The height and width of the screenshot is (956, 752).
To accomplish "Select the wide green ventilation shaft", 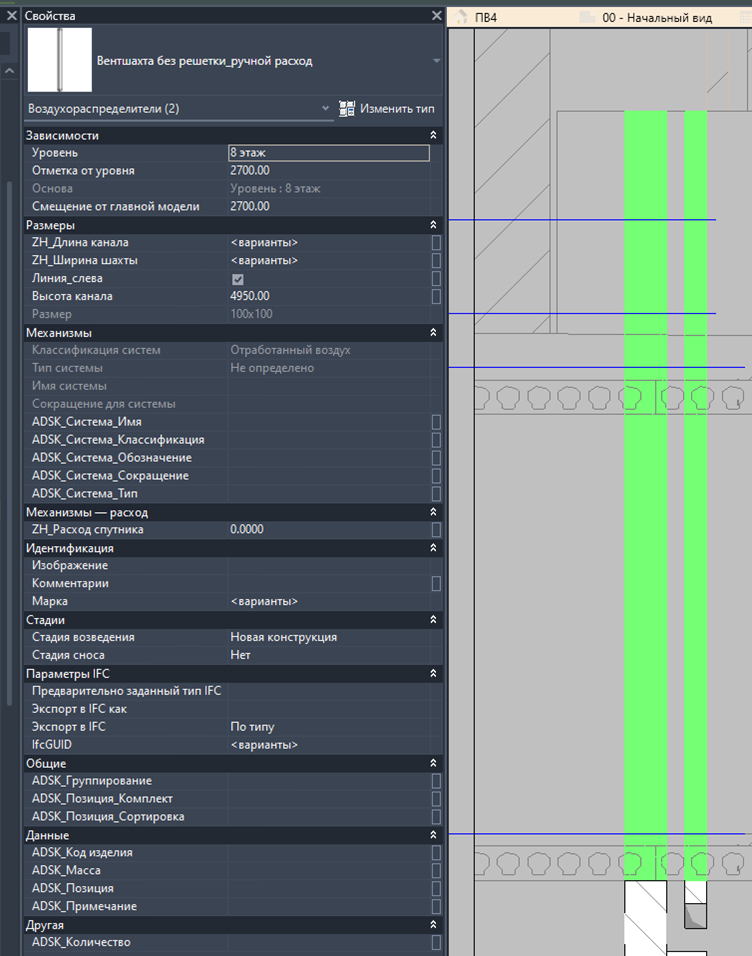I will 645,495.
